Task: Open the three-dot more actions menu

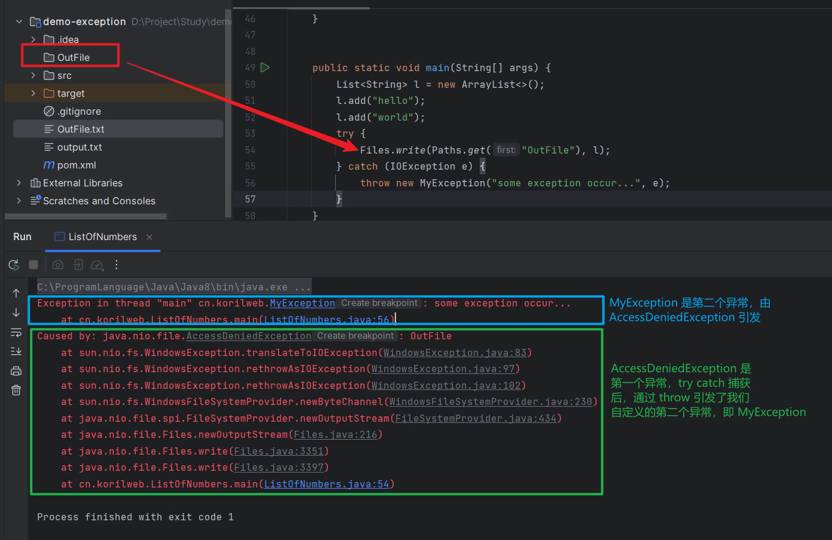Action: (x=116, y=265)
